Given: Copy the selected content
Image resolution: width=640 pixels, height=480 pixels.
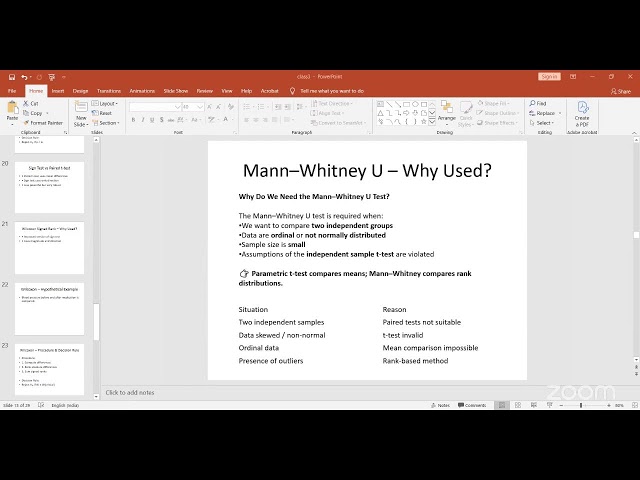Looking at the screenshot, I should tap(33, 113).
